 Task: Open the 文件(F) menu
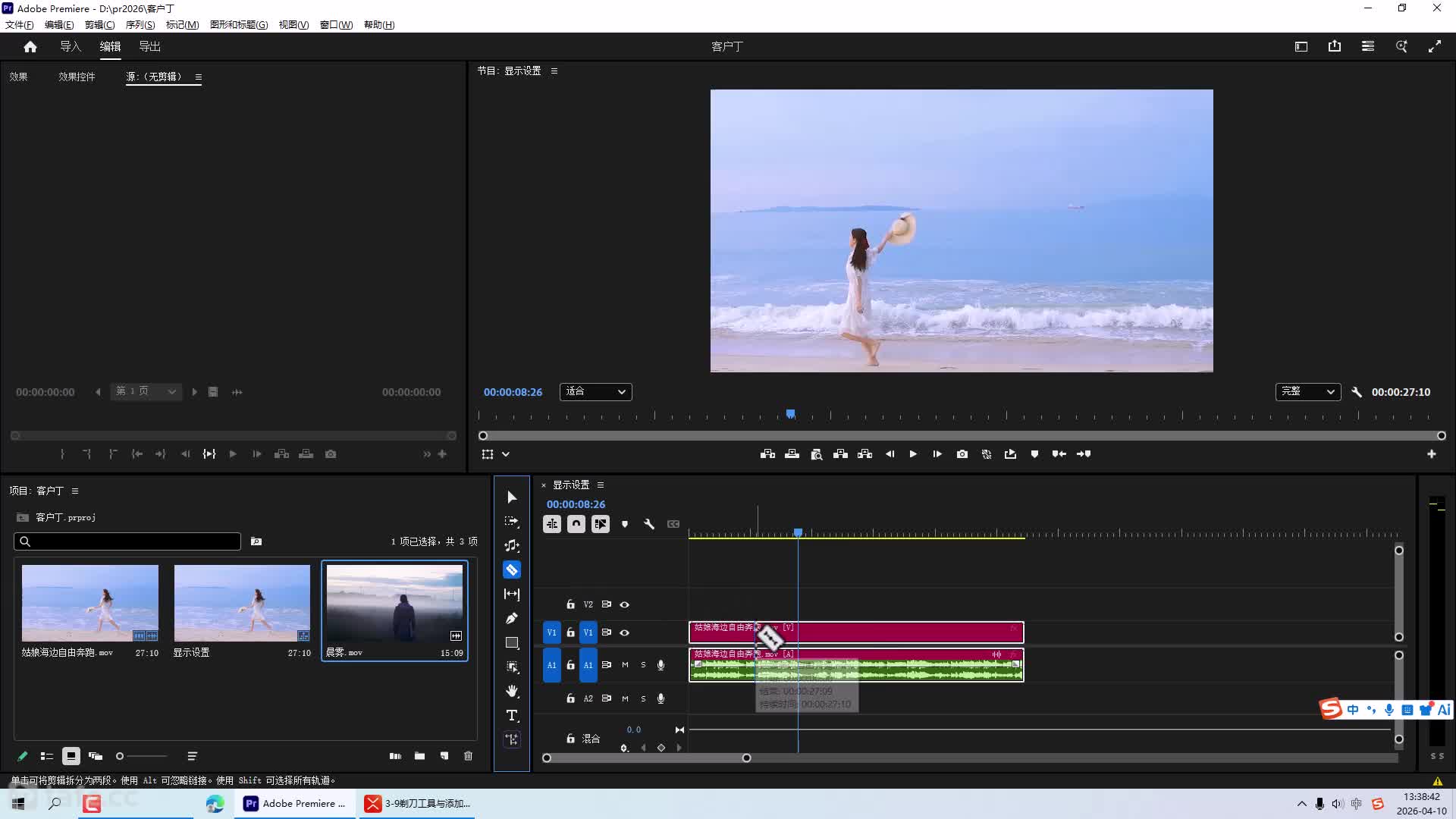click(x=20, y=25)
